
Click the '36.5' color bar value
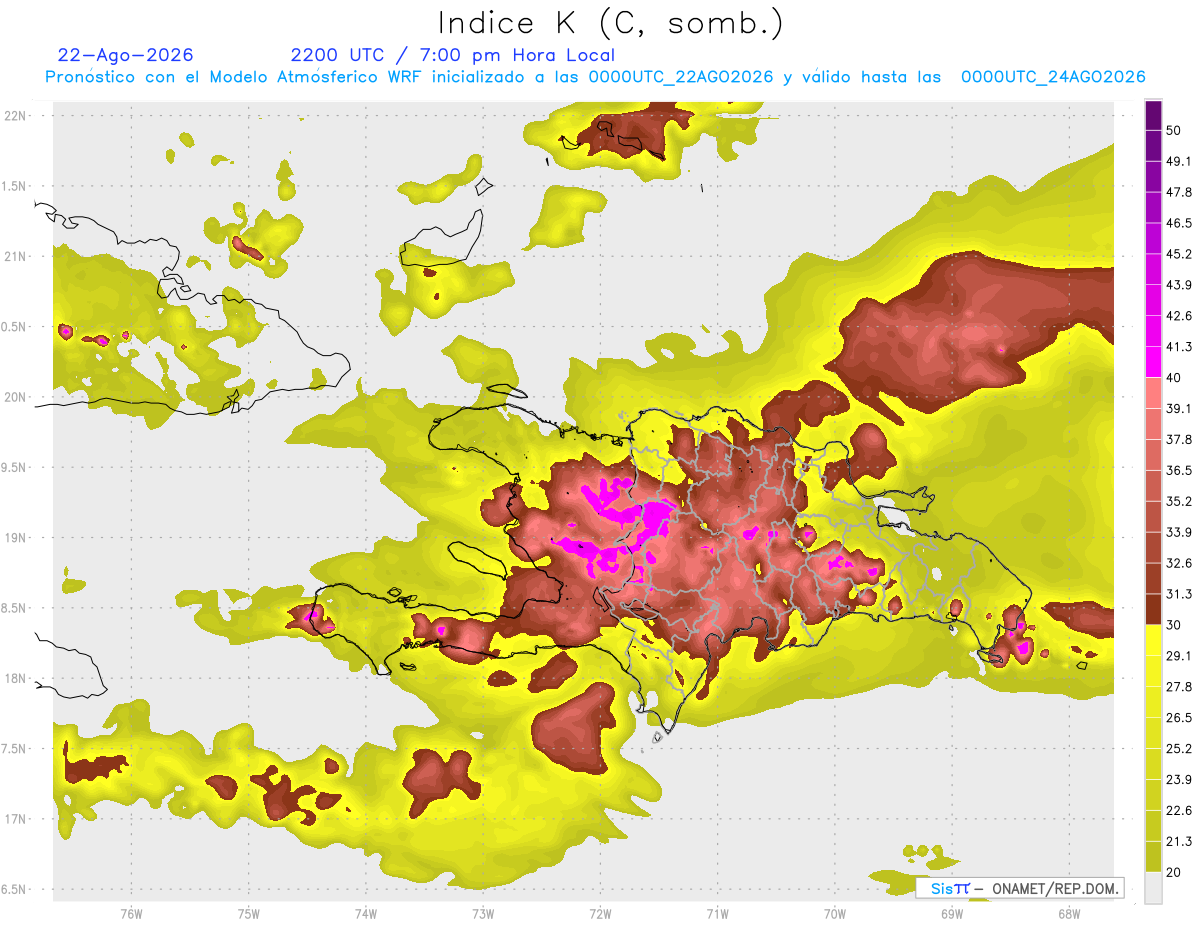pyautogui.click(x=1179, y=470)
